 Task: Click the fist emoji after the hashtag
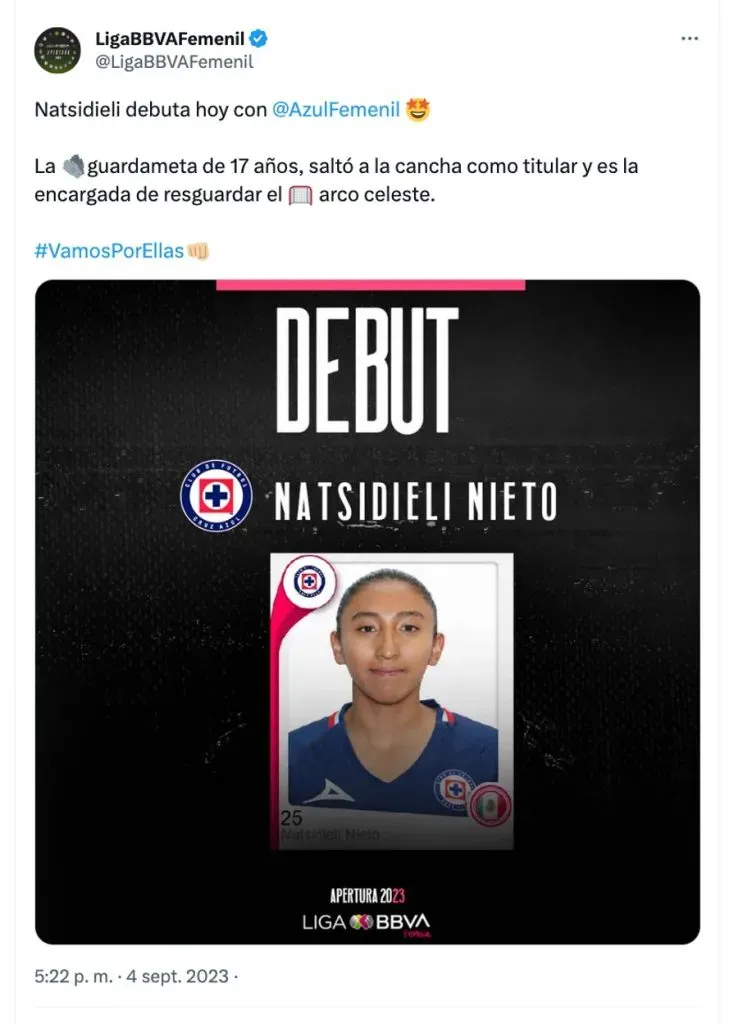(x=198, y=250)
